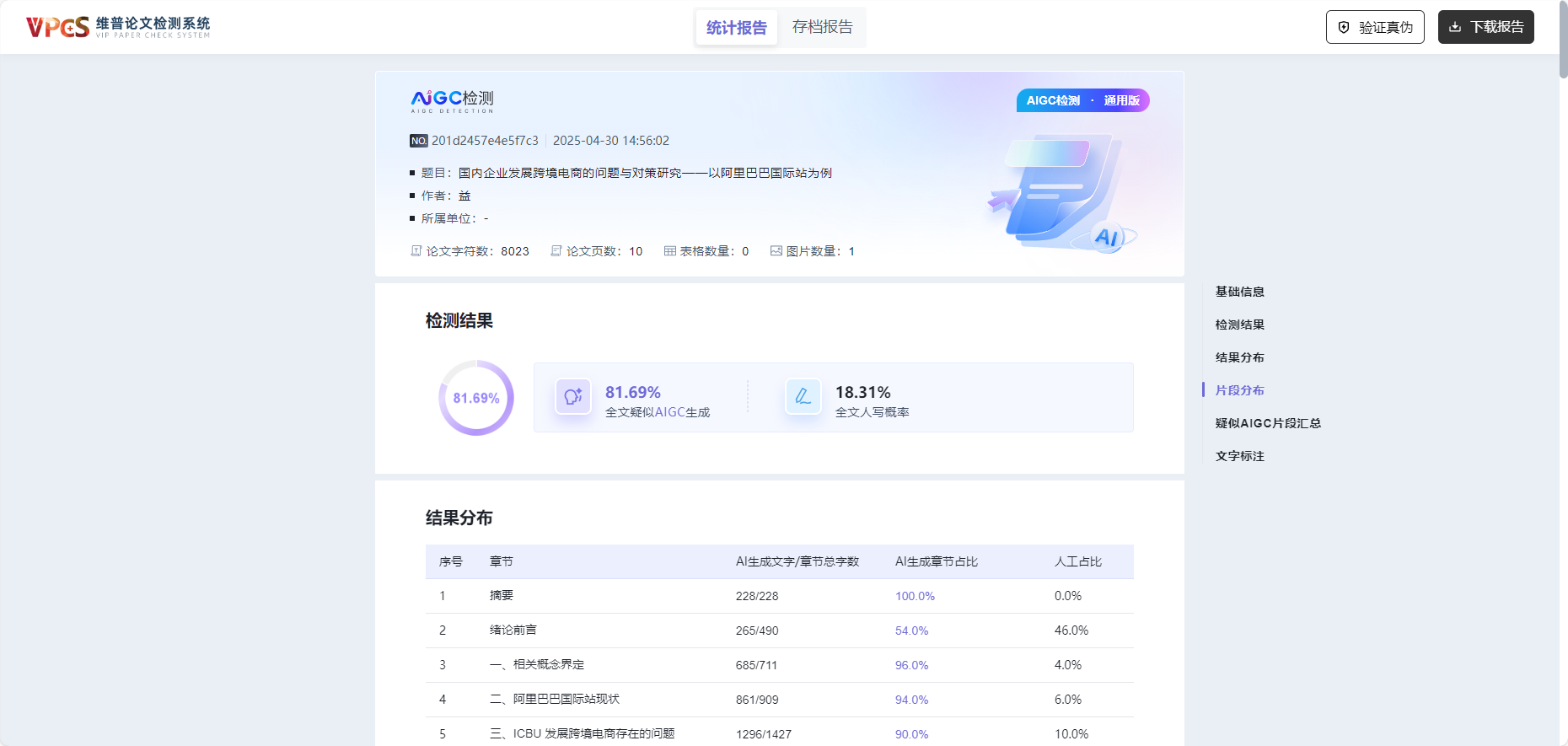Click the AI生成章节占比 column header
This screenshot has width=1568, height=746.
point(937,561)
